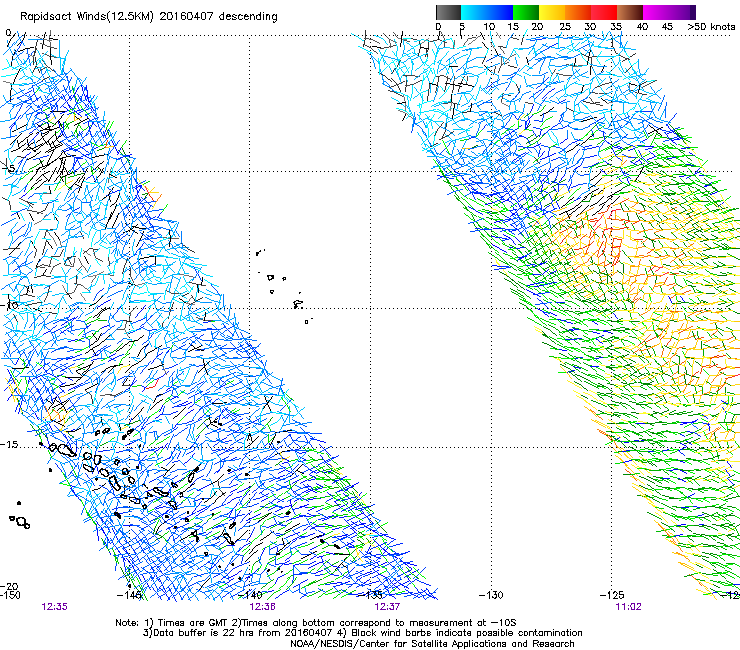Click the 'Rapidsact Winds(12.5KM) 20160407 descending' title
The height and width of the screenshot is (650, 740).
(x=149, y=17)
